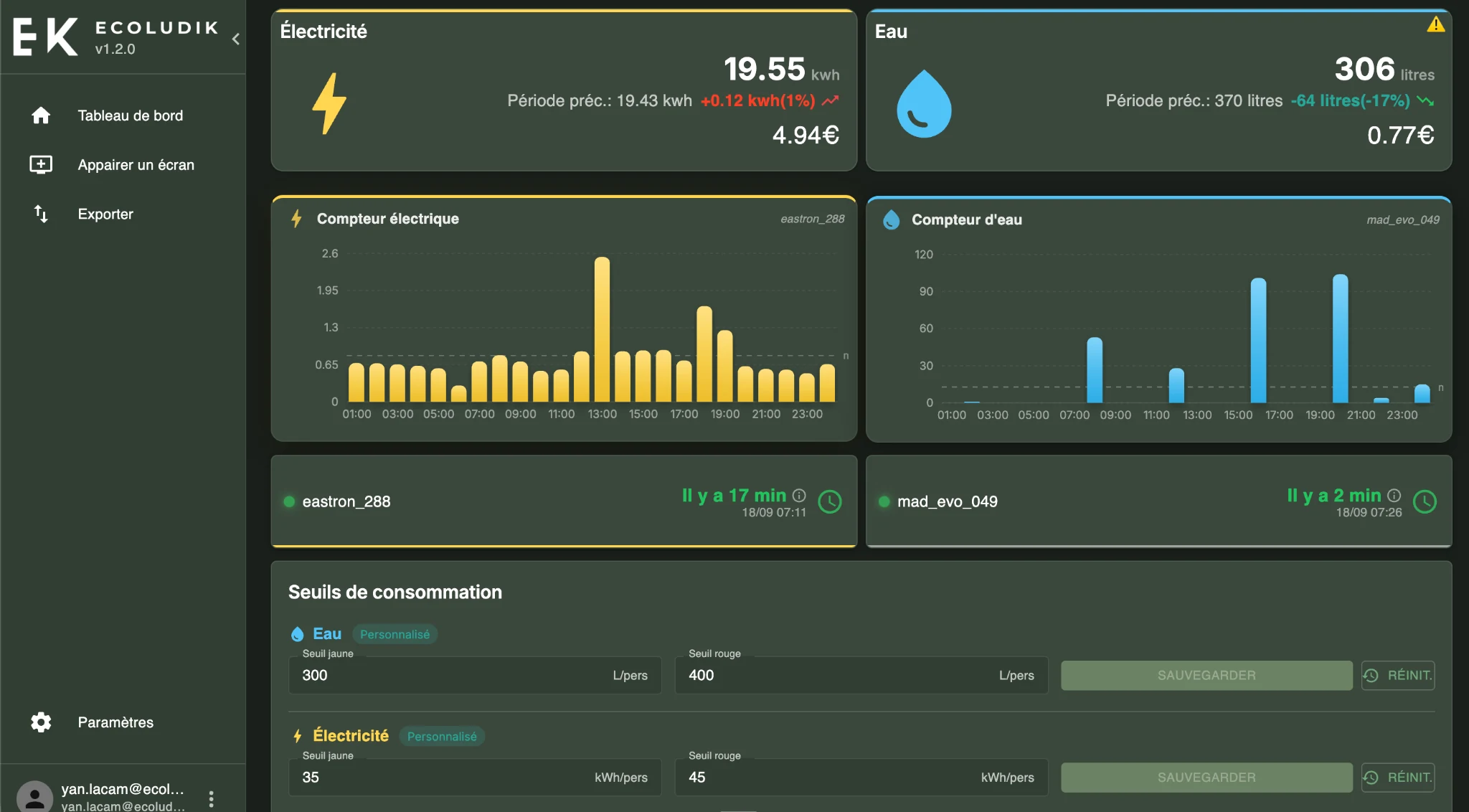
Task: Click the water trend-down arrow icon
Action: 1425,100
